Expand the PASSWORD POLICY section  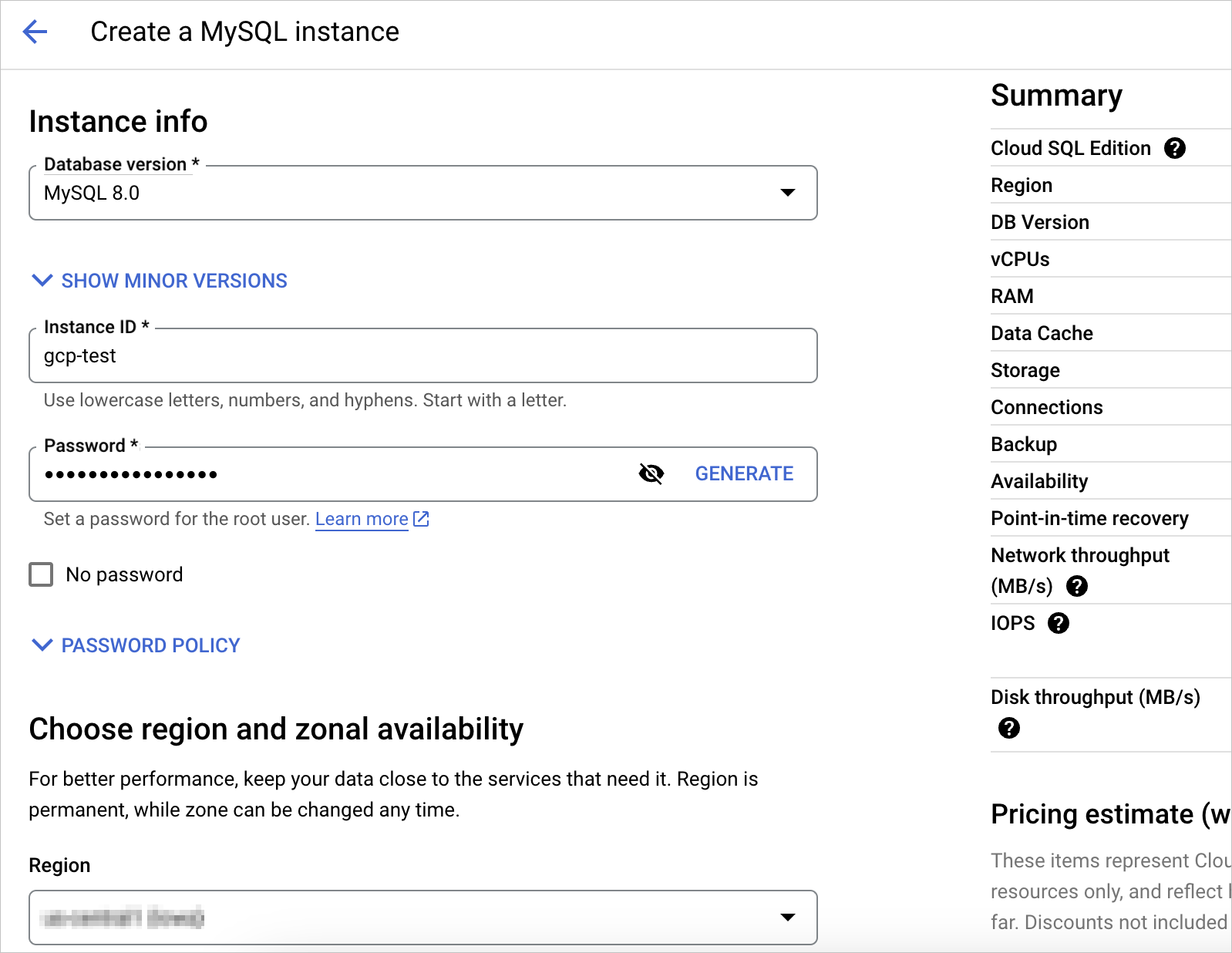click(x=150, y=645)
